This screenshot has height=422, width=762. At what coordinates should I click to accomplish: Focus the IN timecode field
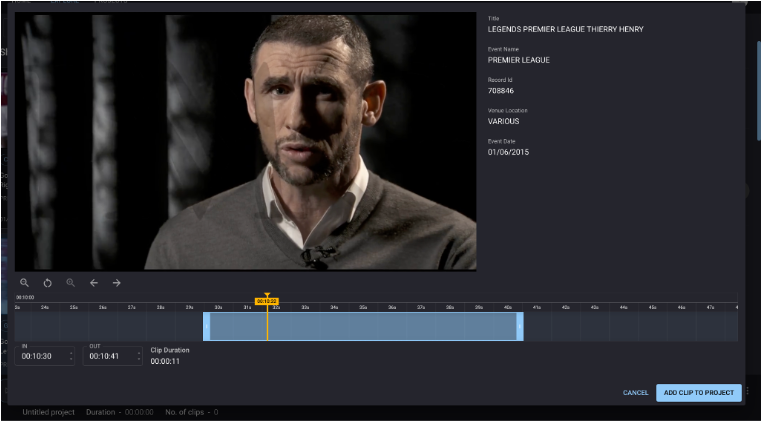point(45,356)
